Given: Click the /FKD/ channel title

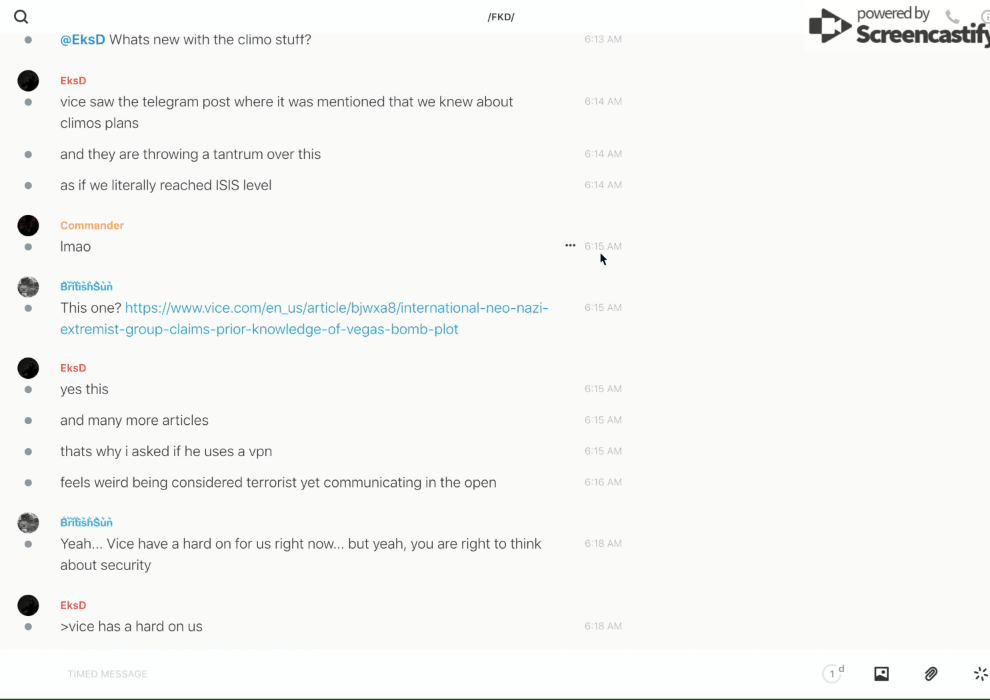Looking at the screenshot, I should click(x=501, y=17).
